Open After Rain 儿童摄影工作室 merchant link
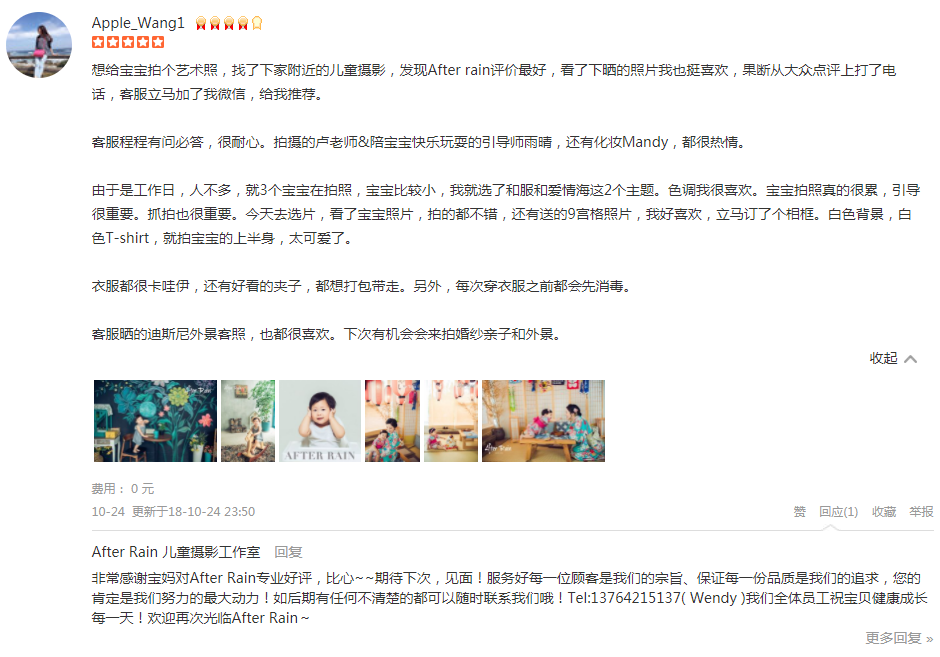This screenshot has height=657, width=940. click(176, 551)
